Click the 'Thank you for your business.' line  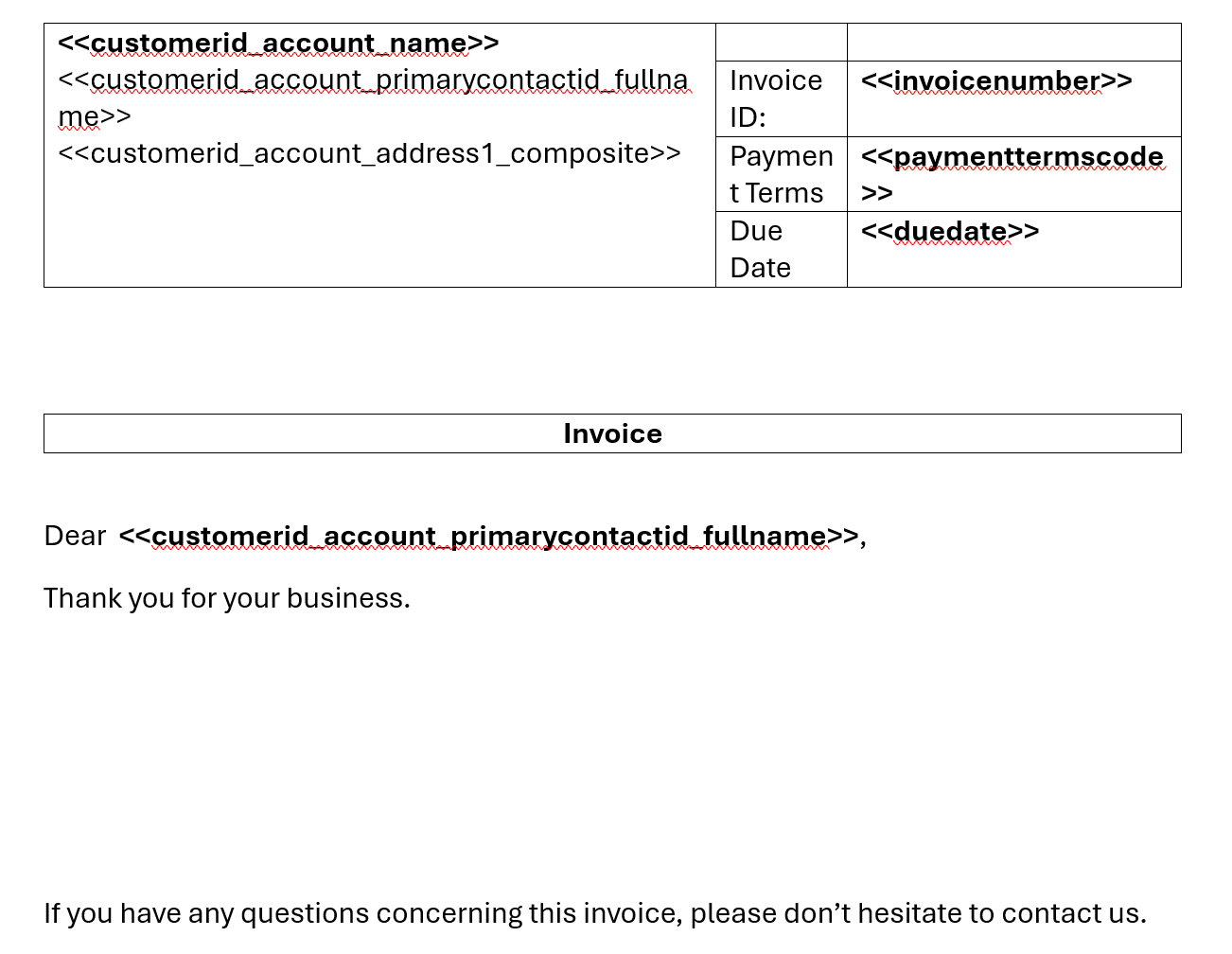coord(227,598)
